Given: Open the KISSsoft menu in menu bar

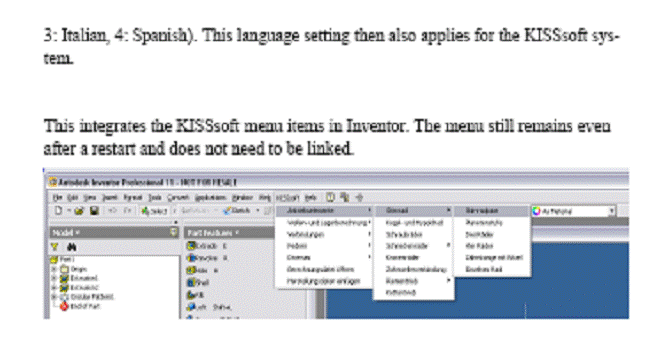Looking at the screenshot, I should (x=287, y=198).
